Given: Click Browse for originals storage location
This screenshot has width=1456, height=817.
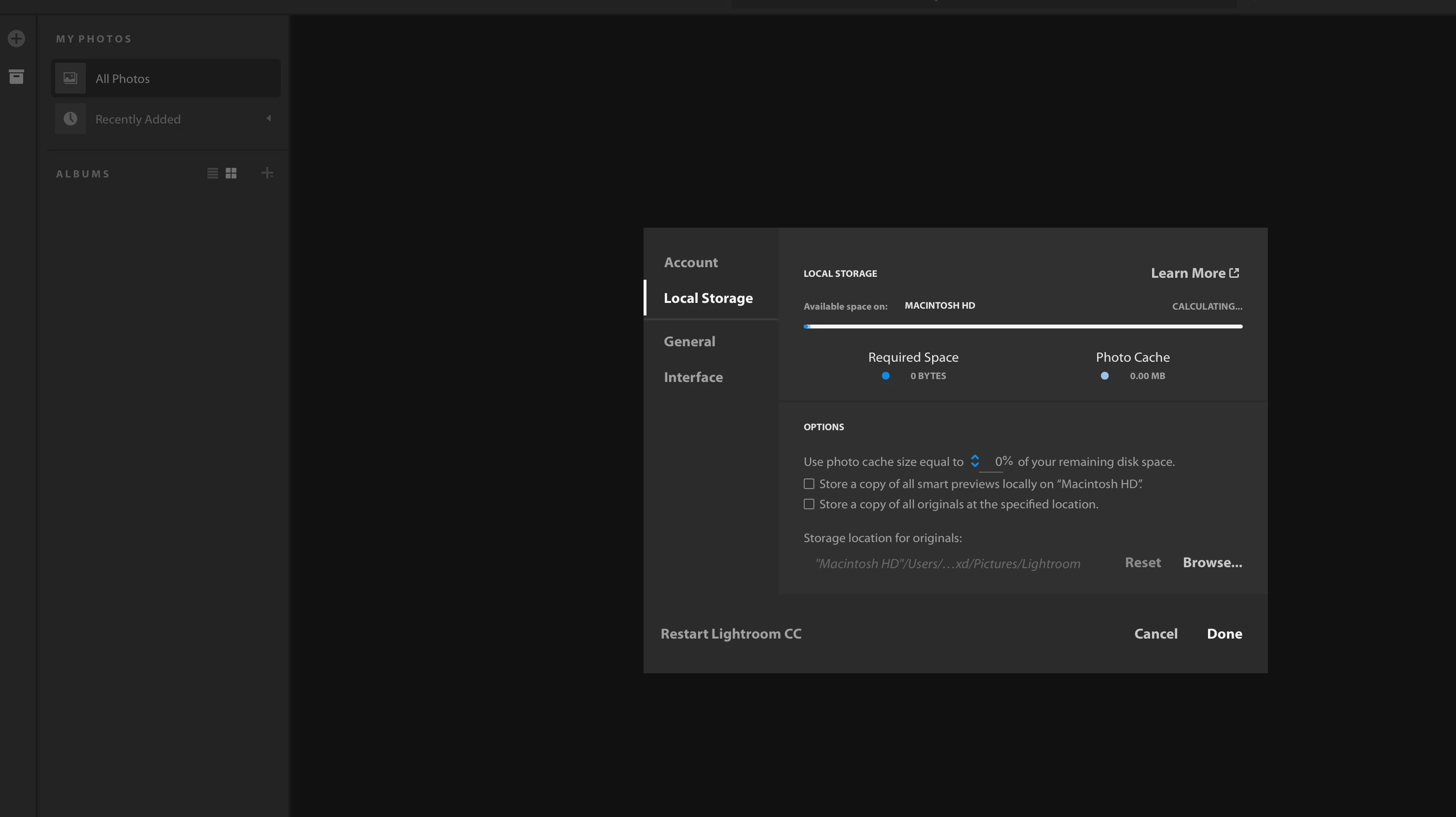Looking at the screenshot, I should 1212,563.
